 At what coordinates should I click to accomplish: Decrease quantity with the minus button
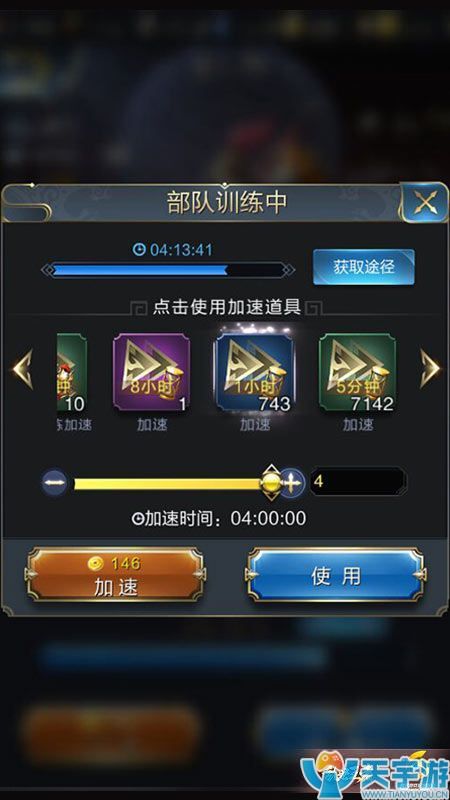pos(54,482)
